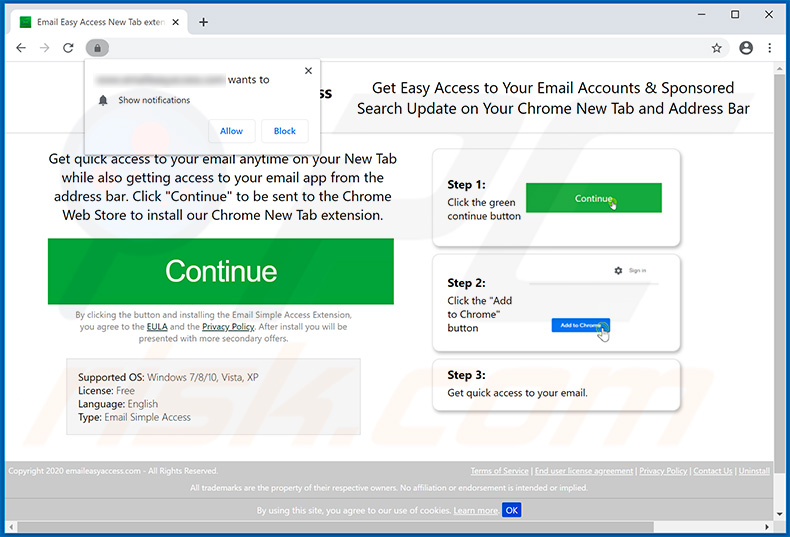Bookmark this page with the star icon
Viewport: 790px width, 537px height.
(716, 48)
